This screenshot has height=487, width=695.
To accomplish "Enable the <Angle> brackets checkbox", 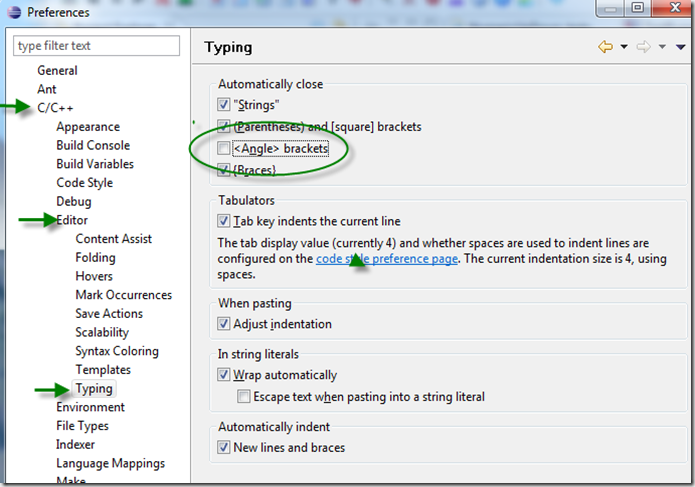I will (223, 148).
